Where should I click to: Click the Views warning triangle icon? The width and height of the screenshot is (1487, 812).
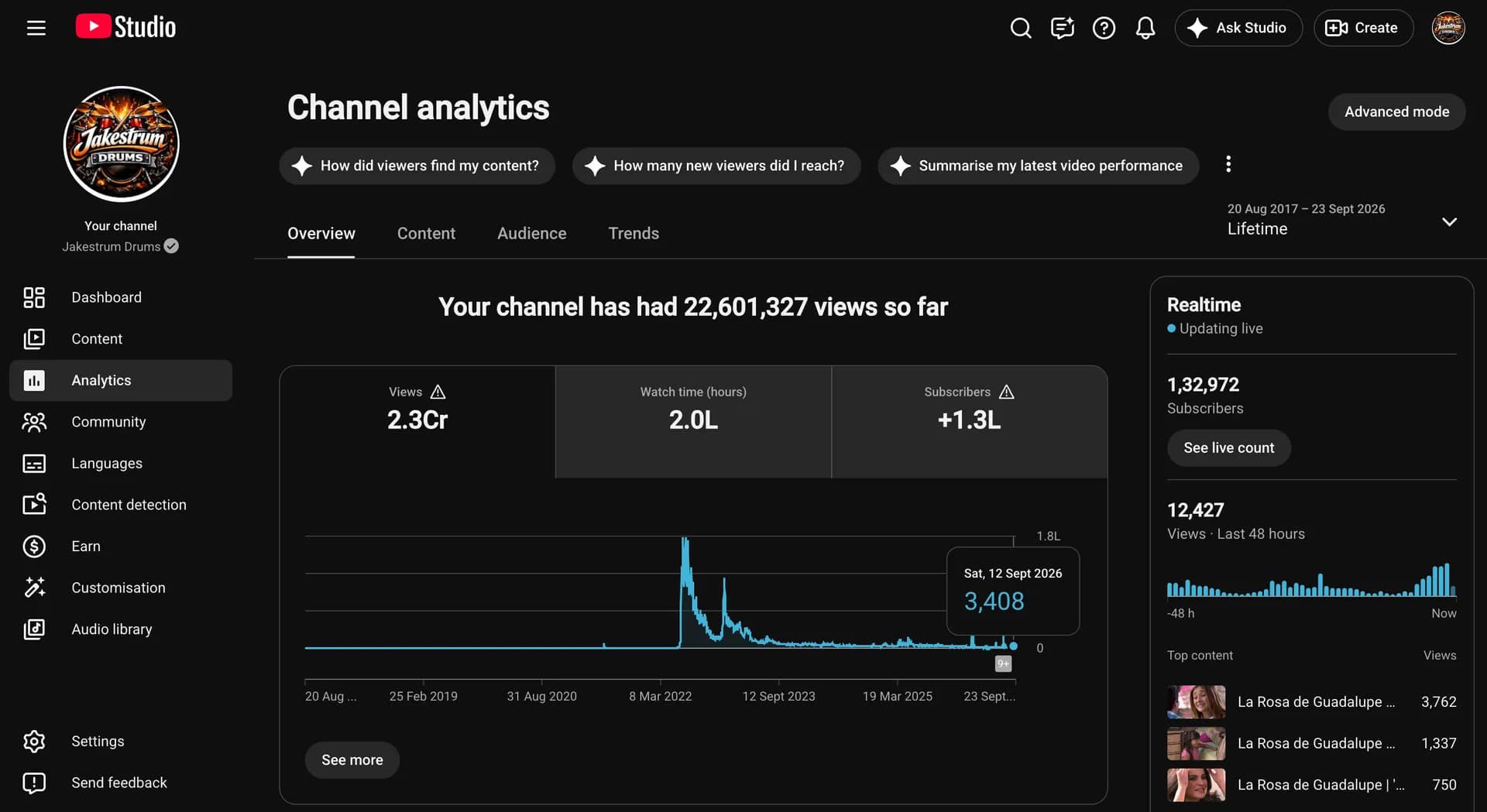[438, 392]
